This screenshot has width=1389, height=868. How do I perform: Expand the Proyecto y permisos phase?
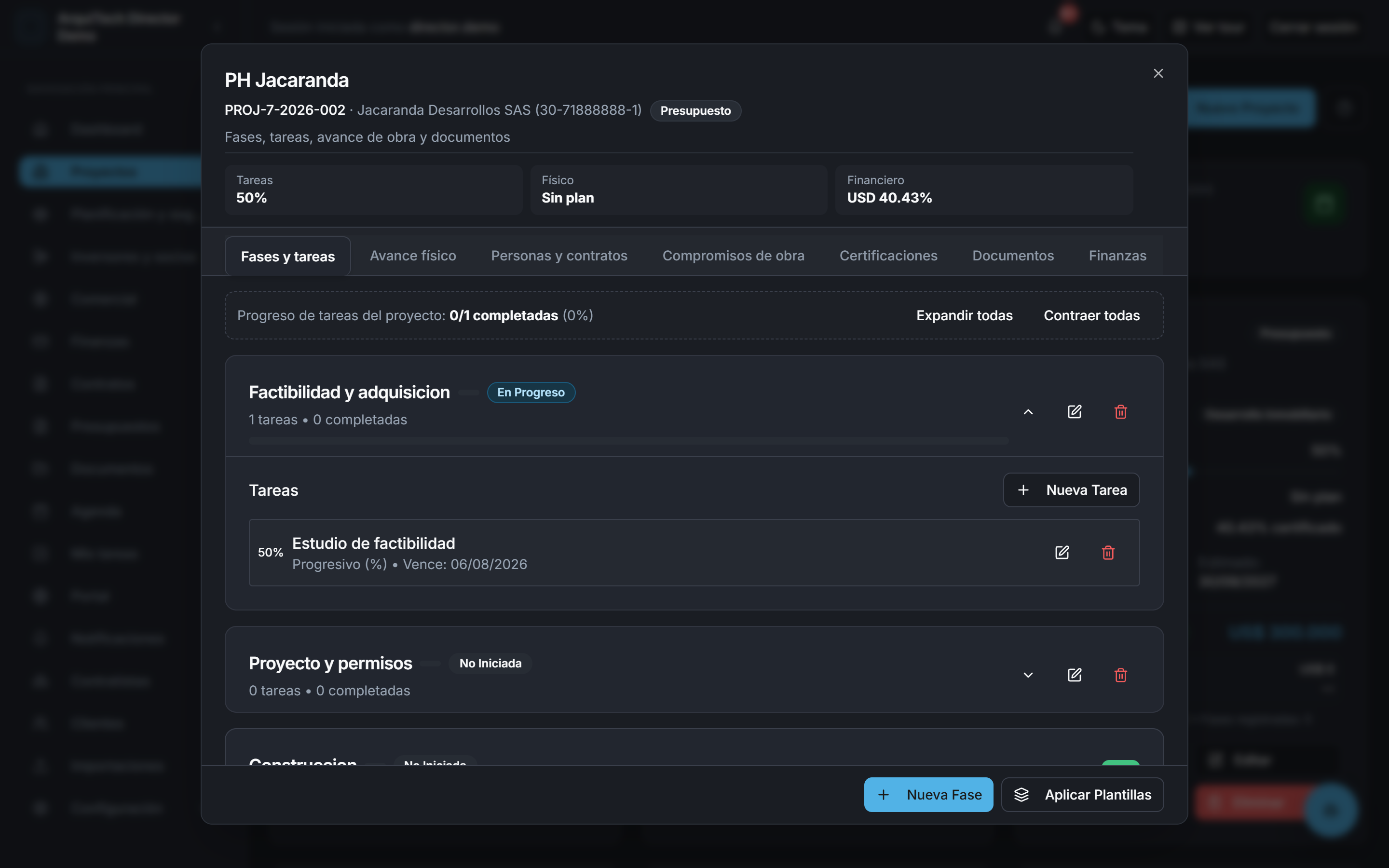pos(1028,675)
